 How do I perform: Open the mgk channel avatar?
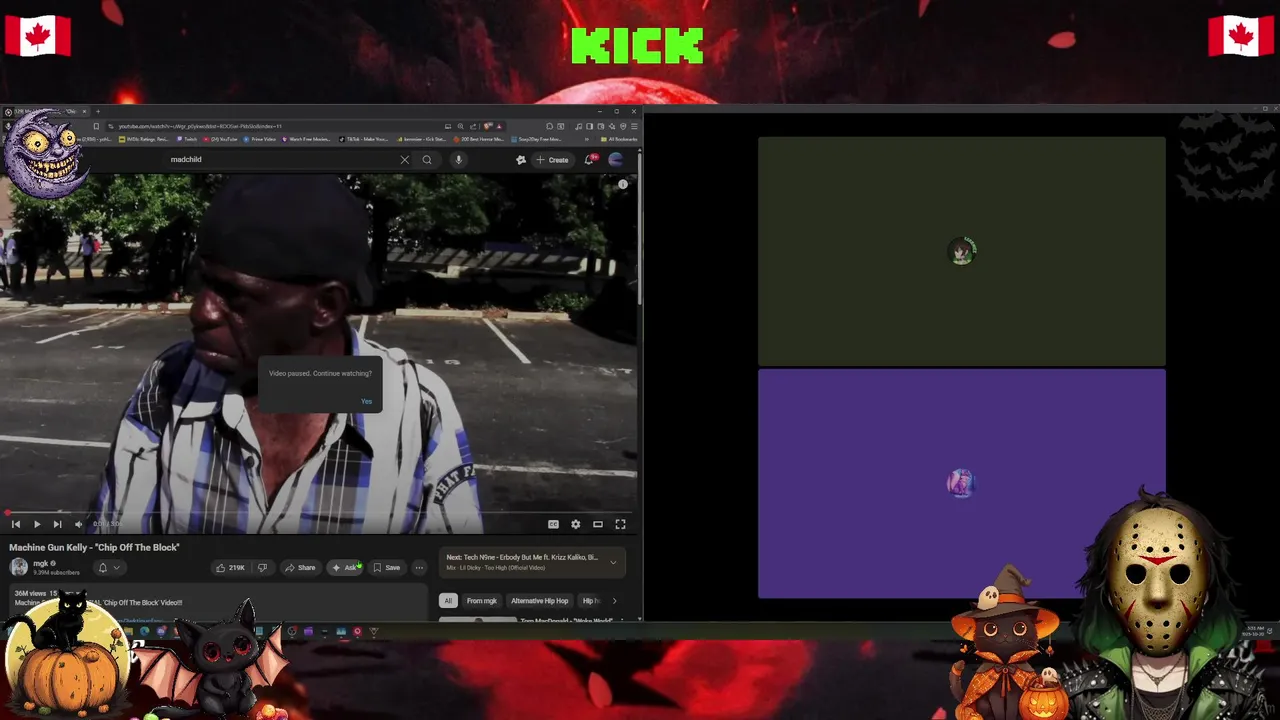(19, 567)
